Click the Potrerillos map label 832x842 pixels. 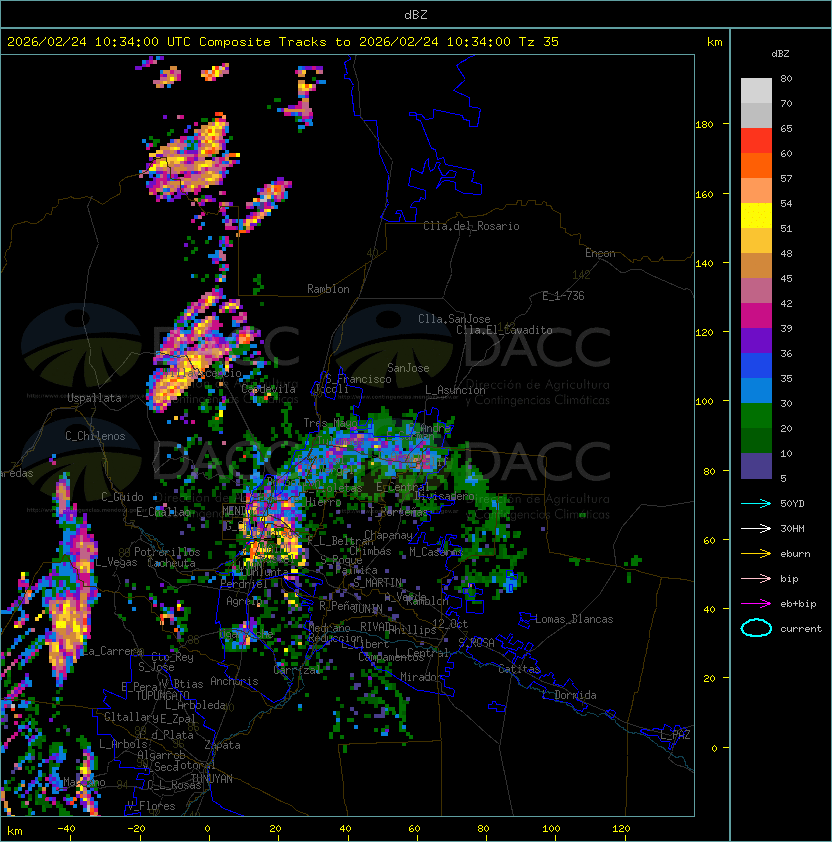[x=167, y=552]
